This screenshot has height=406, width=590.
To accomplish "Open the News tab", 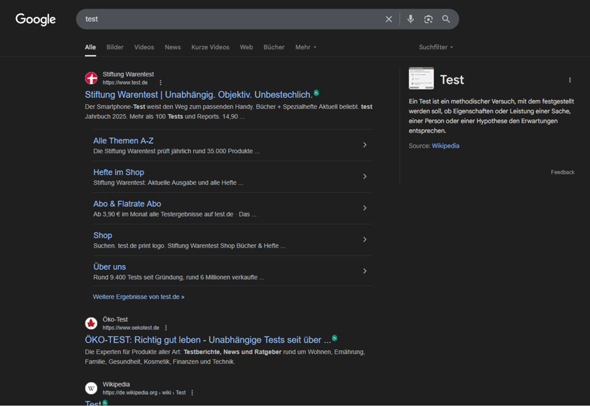I will point(173,47).
